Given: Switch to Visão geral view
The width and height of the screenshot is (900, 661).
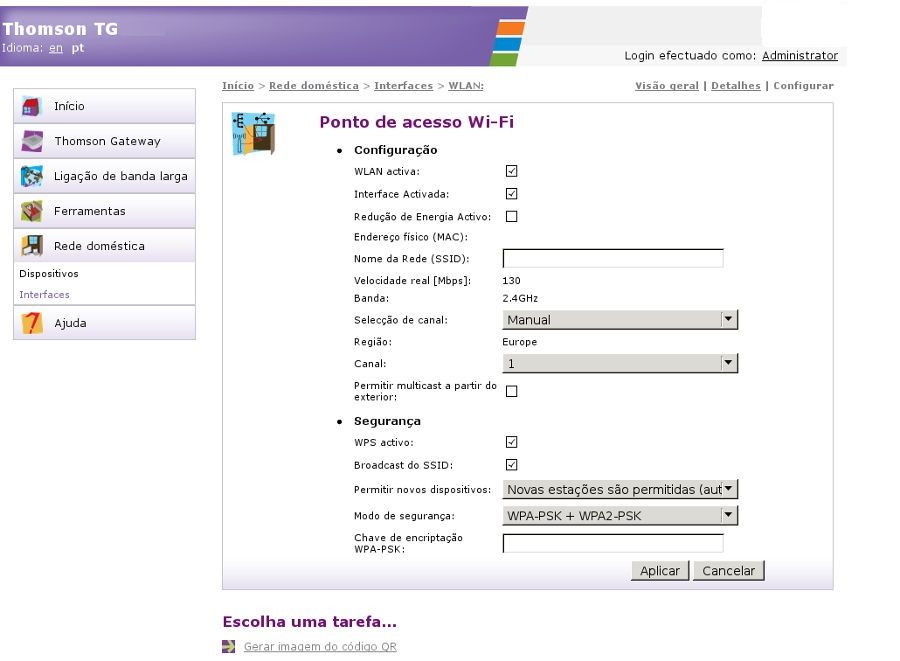Looking at the screenshot, I should pos(666,85).
